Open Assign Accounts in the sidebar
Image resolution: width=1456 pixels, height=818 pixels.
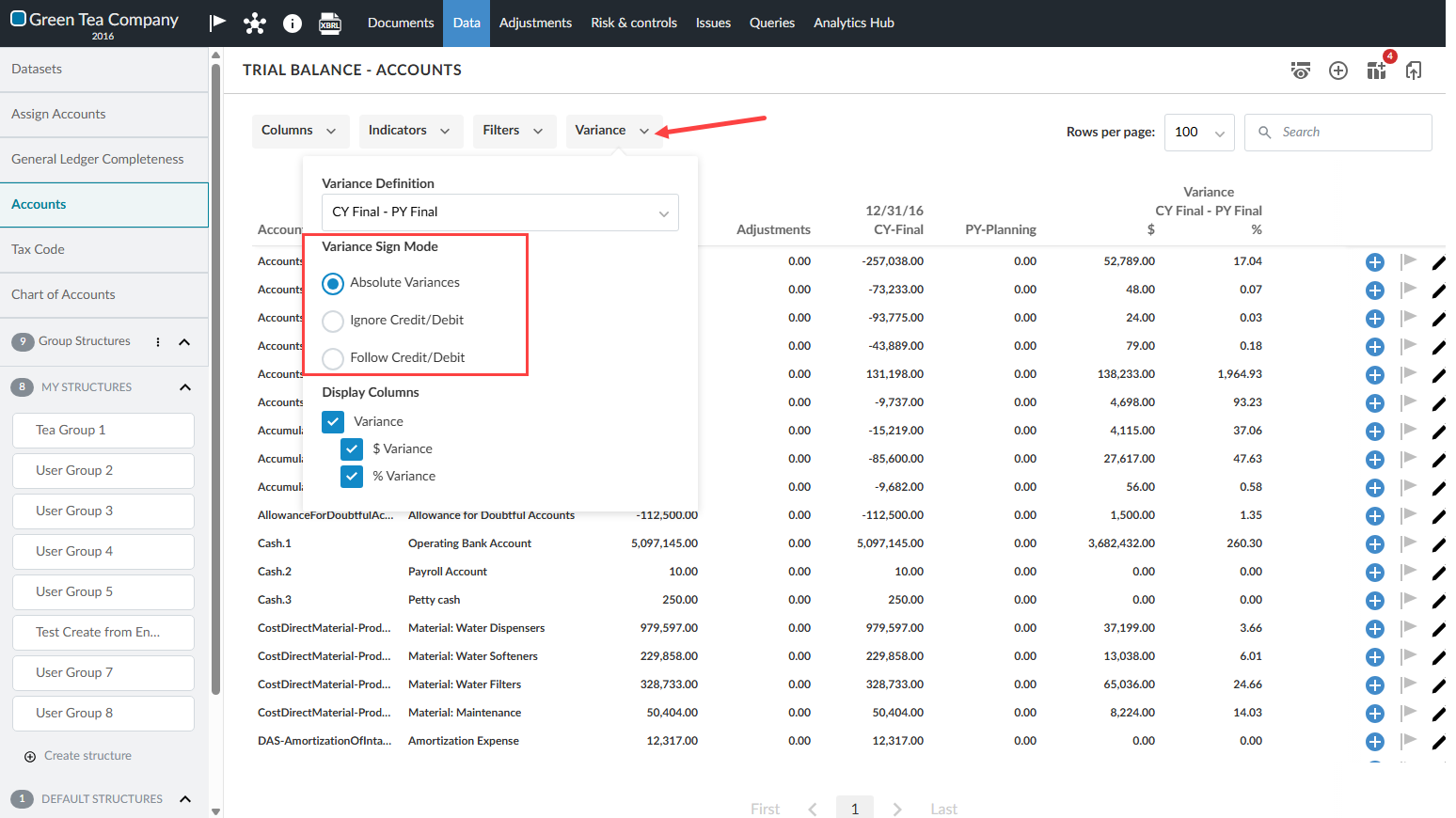pyautogui.click(x=103, y=115)
